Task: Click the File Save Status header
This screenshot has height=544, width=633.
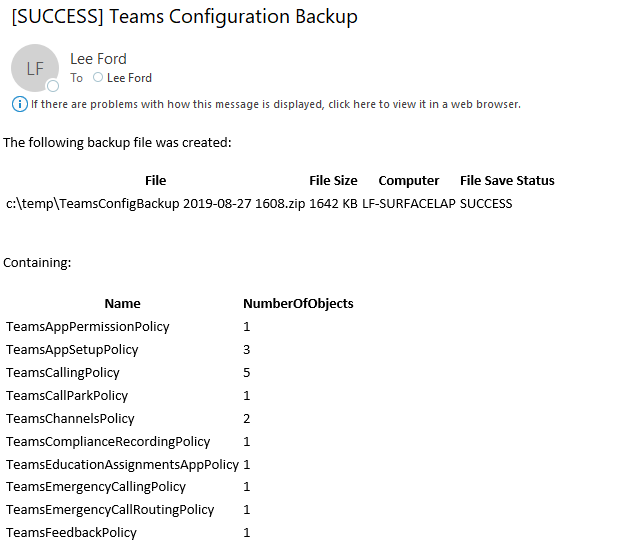Action: tap(507, 181)
